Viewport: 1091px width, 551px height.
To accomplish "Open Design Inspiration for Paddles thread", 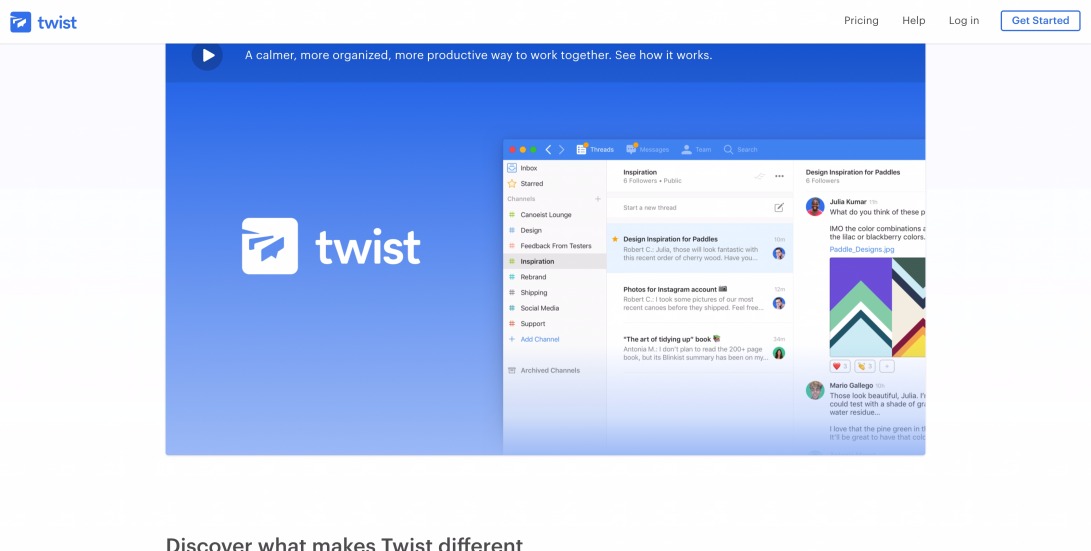I will click(x=699, y=248).
